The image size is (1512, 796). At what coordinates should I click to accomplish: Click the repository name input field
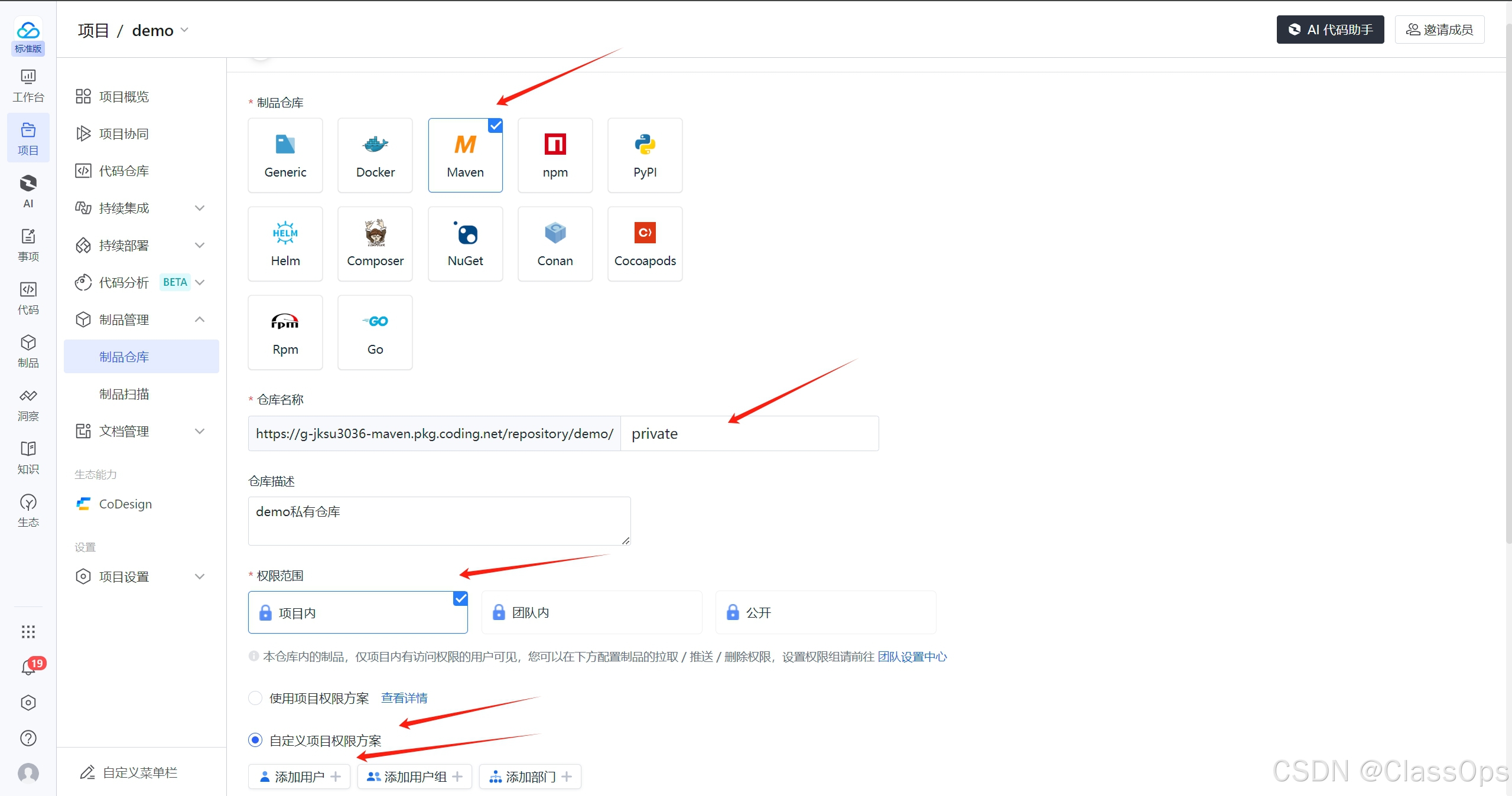tap(749, 433)
